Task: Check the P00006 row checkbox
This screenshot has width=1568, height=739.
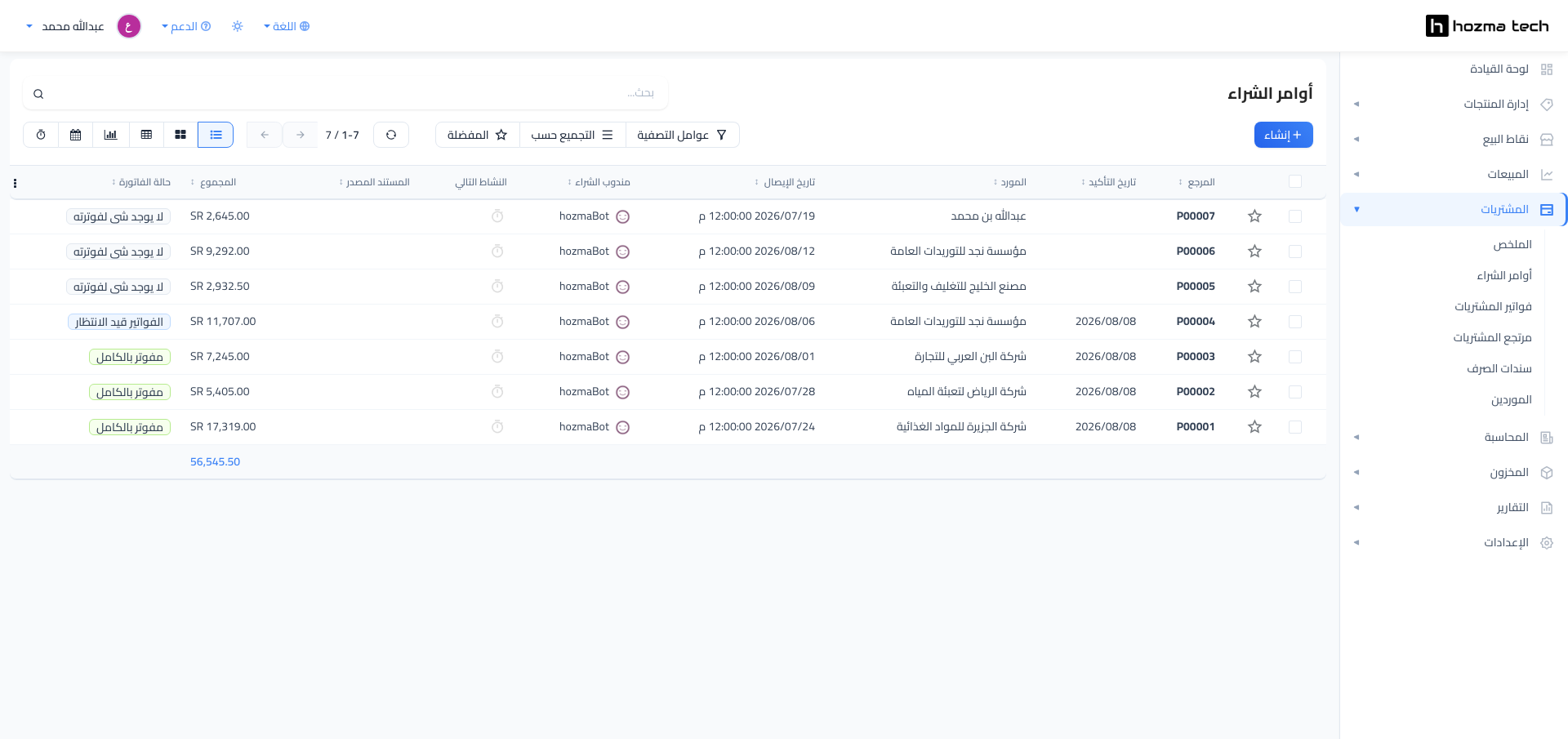Action: [1295, 252]
